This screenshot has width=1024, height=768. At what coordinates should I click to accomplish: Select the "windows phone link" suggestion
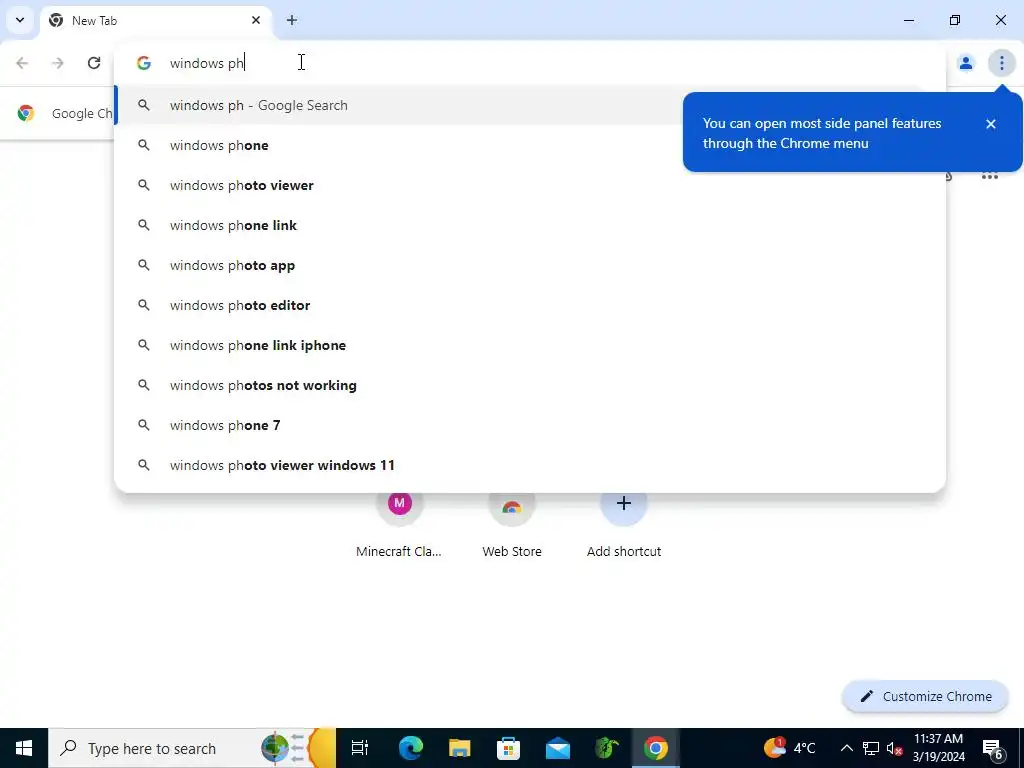click(x=530, y=225)
